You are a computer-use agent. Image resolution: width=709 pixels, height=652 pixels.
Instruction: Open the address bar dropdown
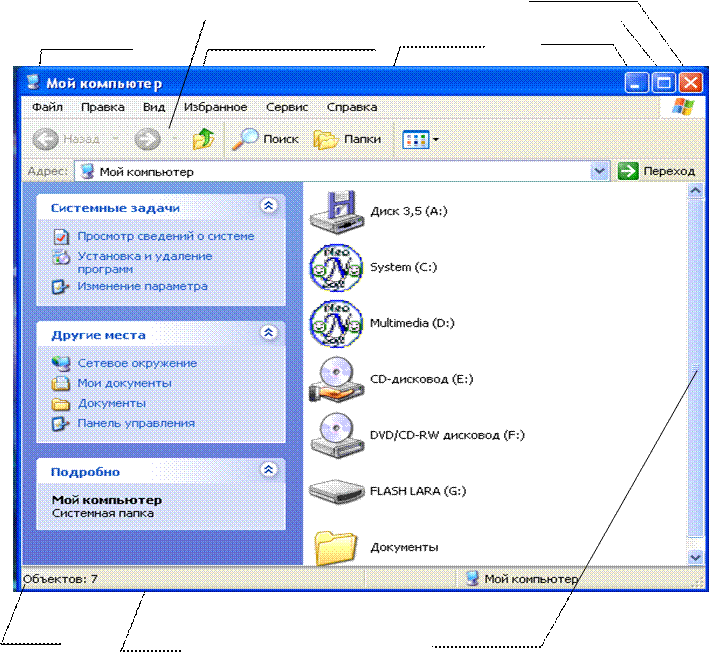tap(600, 171)
